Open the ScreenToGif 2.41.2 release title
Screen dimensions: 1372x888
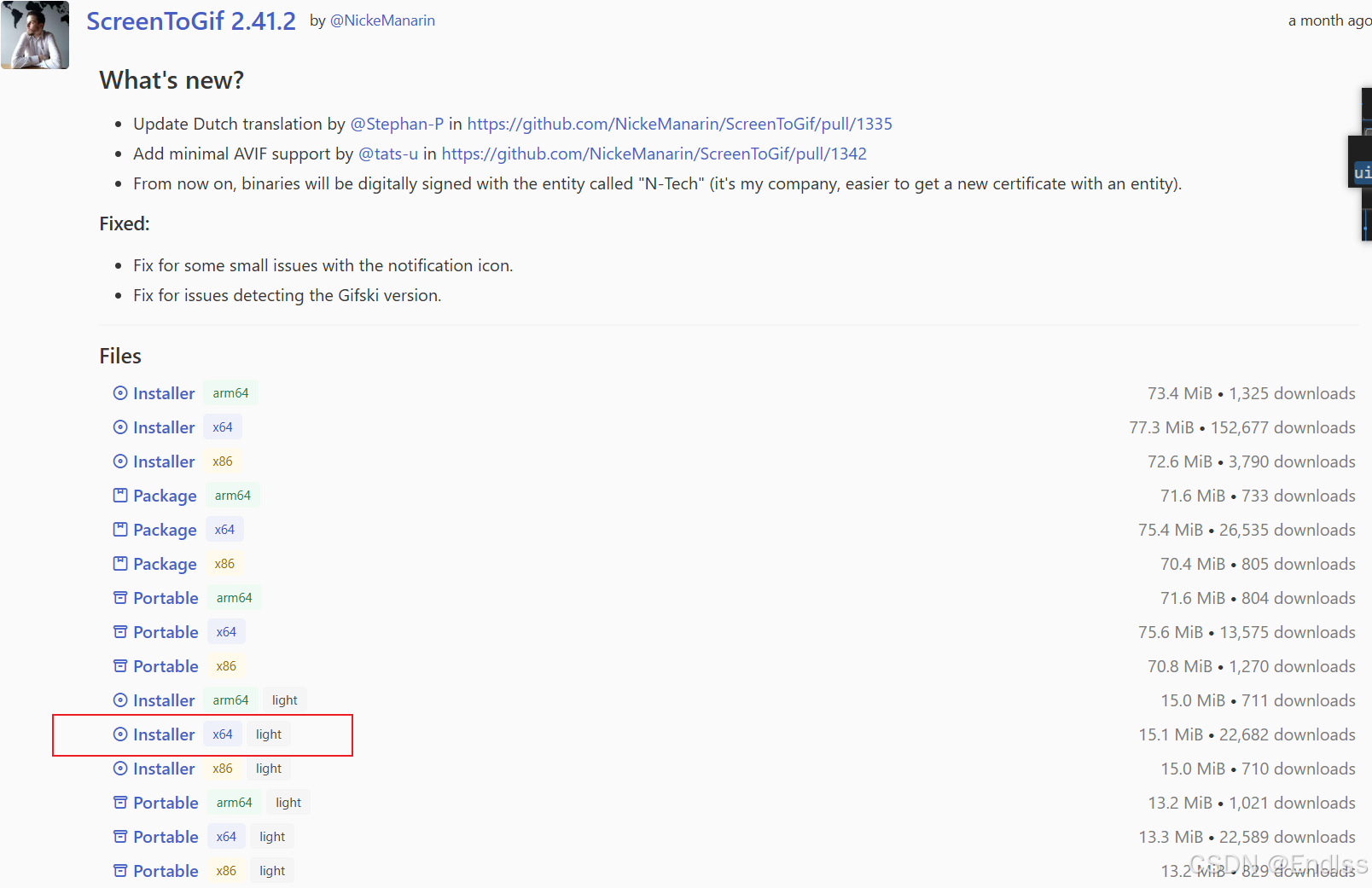point(191,20)
